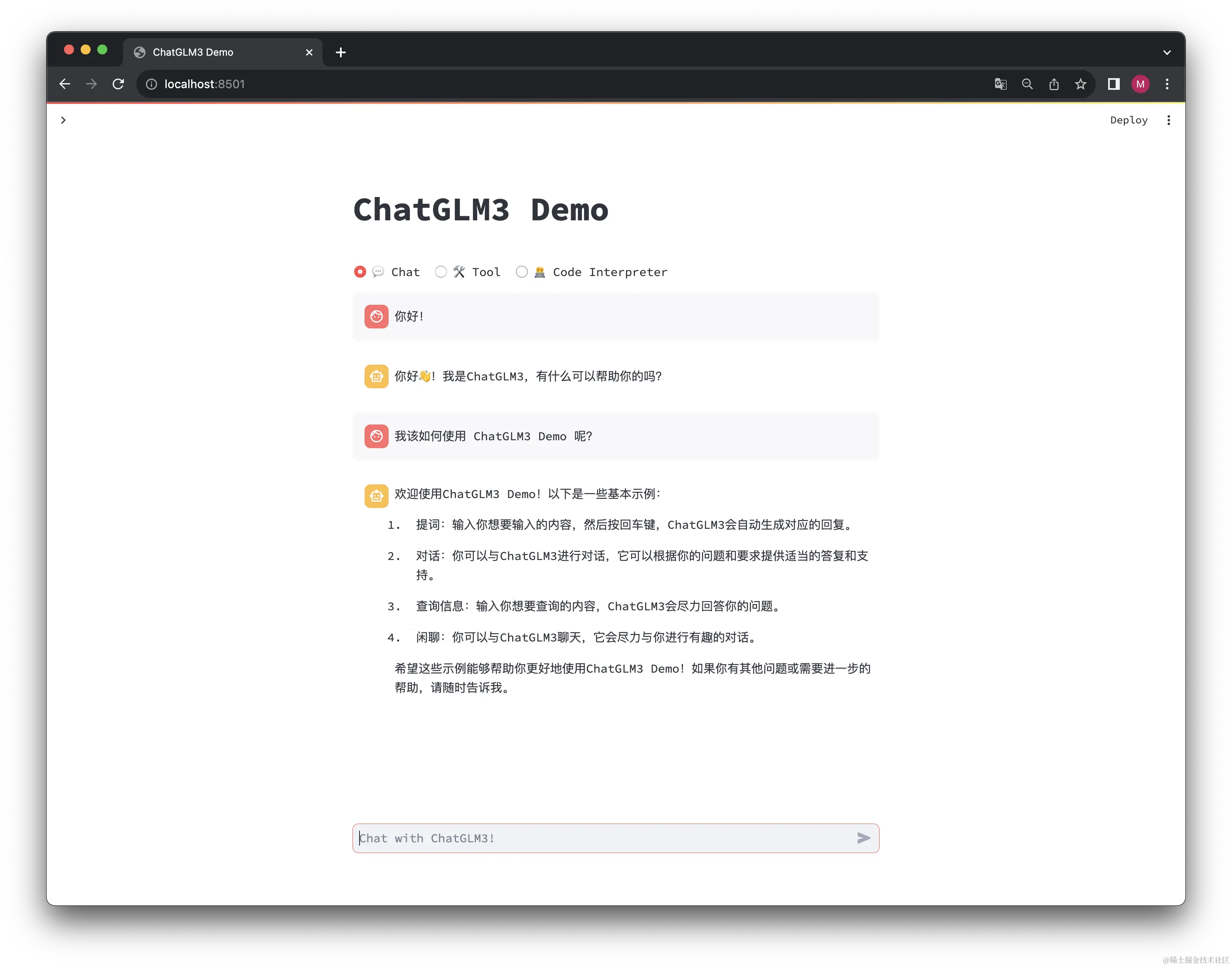Open the Streamlit app options three-dot menu
This screenshot has width=1232, height=967.
[x=1169, y=119]
